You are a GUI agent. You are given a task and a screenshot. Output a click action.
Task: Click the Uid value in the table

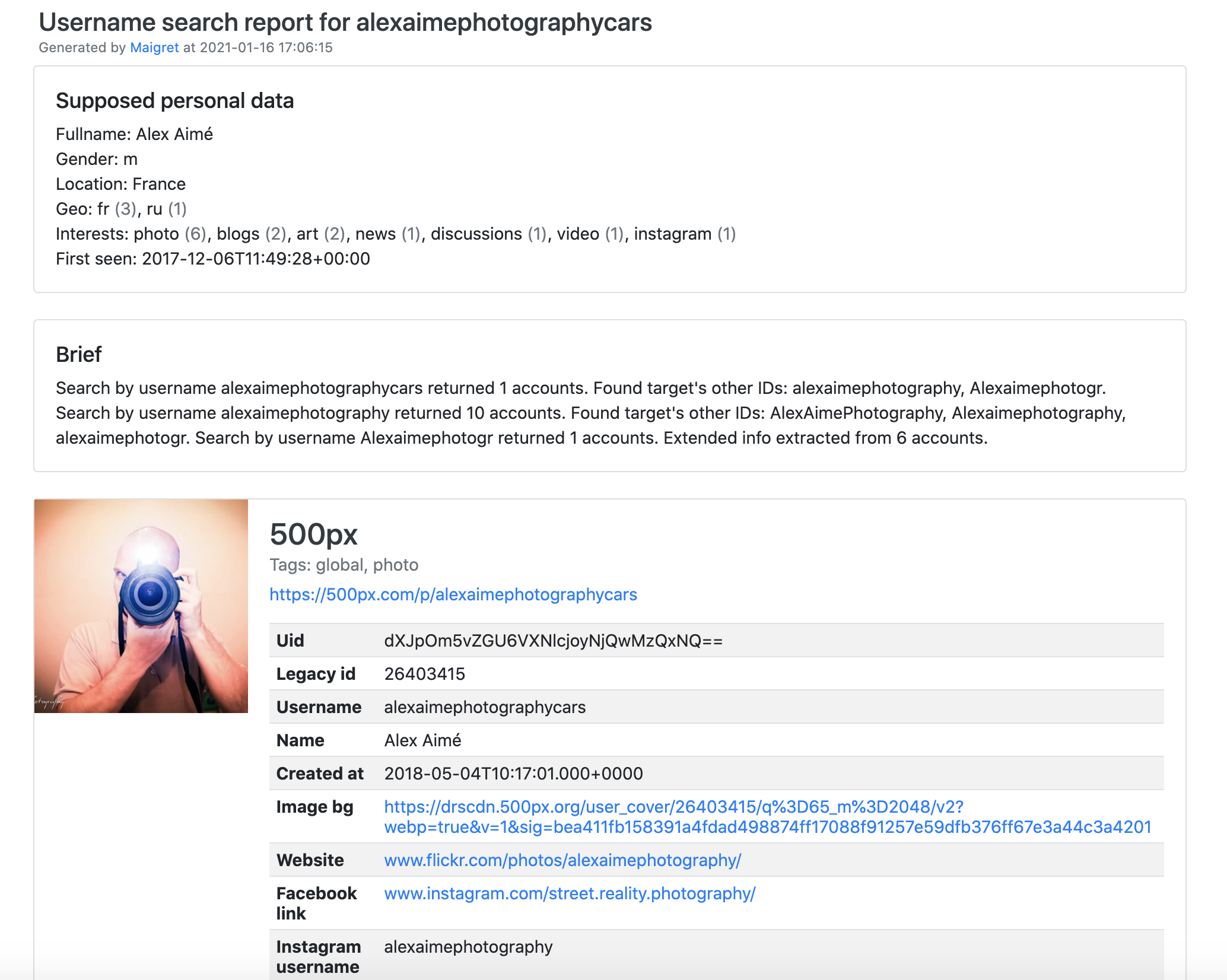tap(553, 641)
